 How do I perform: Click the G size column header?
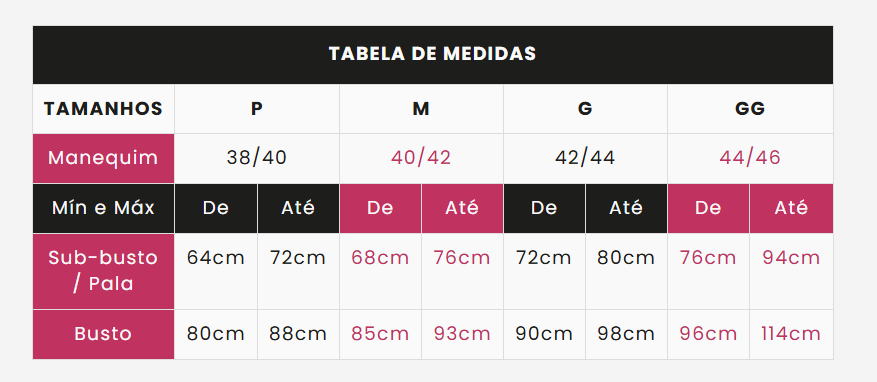585,109
